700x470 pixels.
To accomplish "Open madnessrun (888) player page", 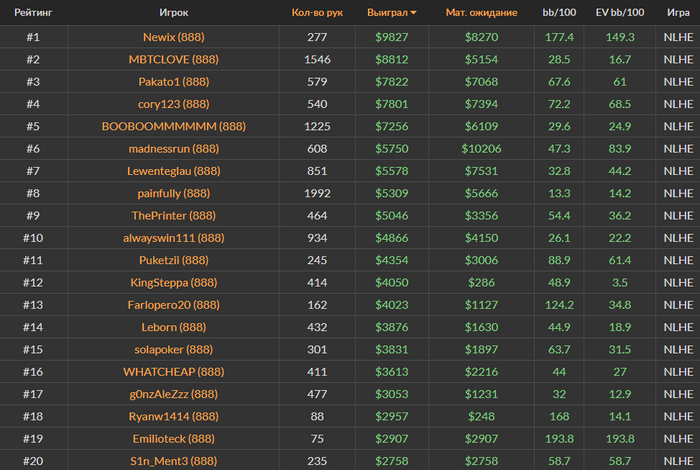I will click(x=174, y=149).
